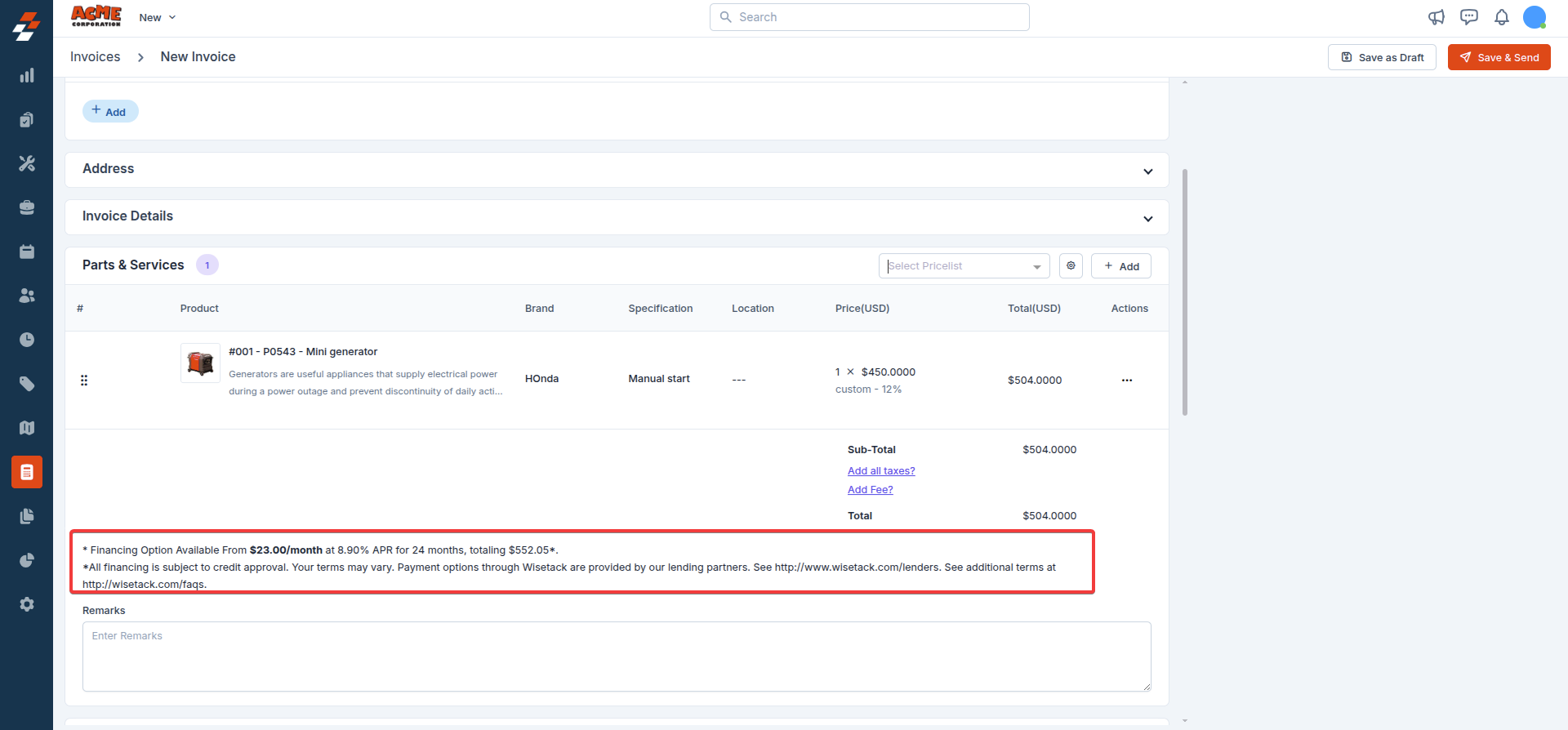Open the Select Pricelist dropdown
The image size is (1568, 730).
(x=964, y=266)
